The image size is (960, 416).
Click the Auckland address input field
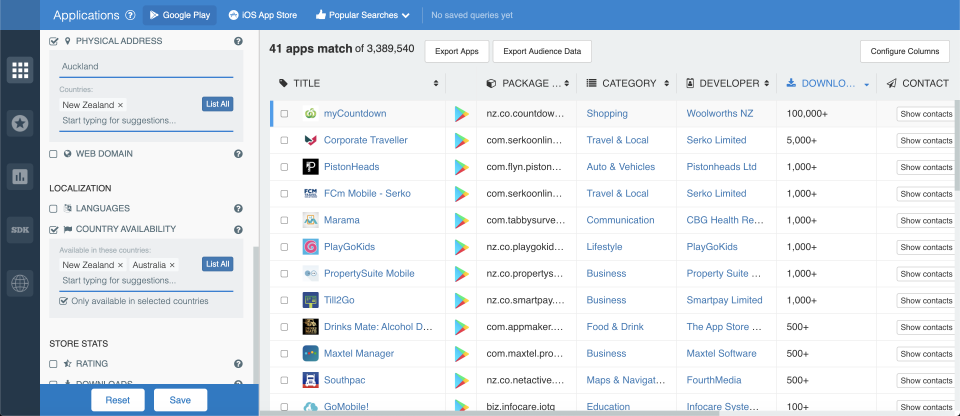[x=146, y=67]
